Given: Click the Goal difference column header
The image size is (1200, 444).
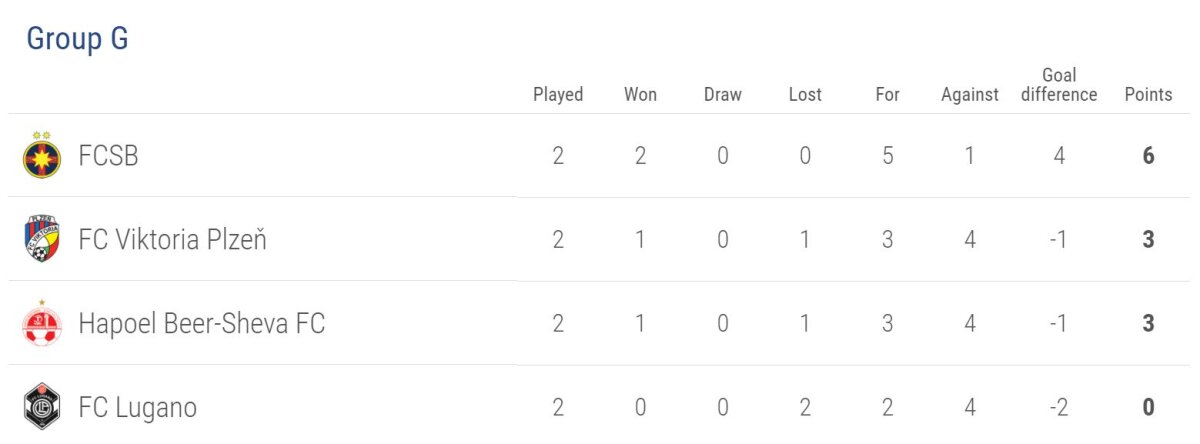Looking at the screenshot, I should (1059, 85).
